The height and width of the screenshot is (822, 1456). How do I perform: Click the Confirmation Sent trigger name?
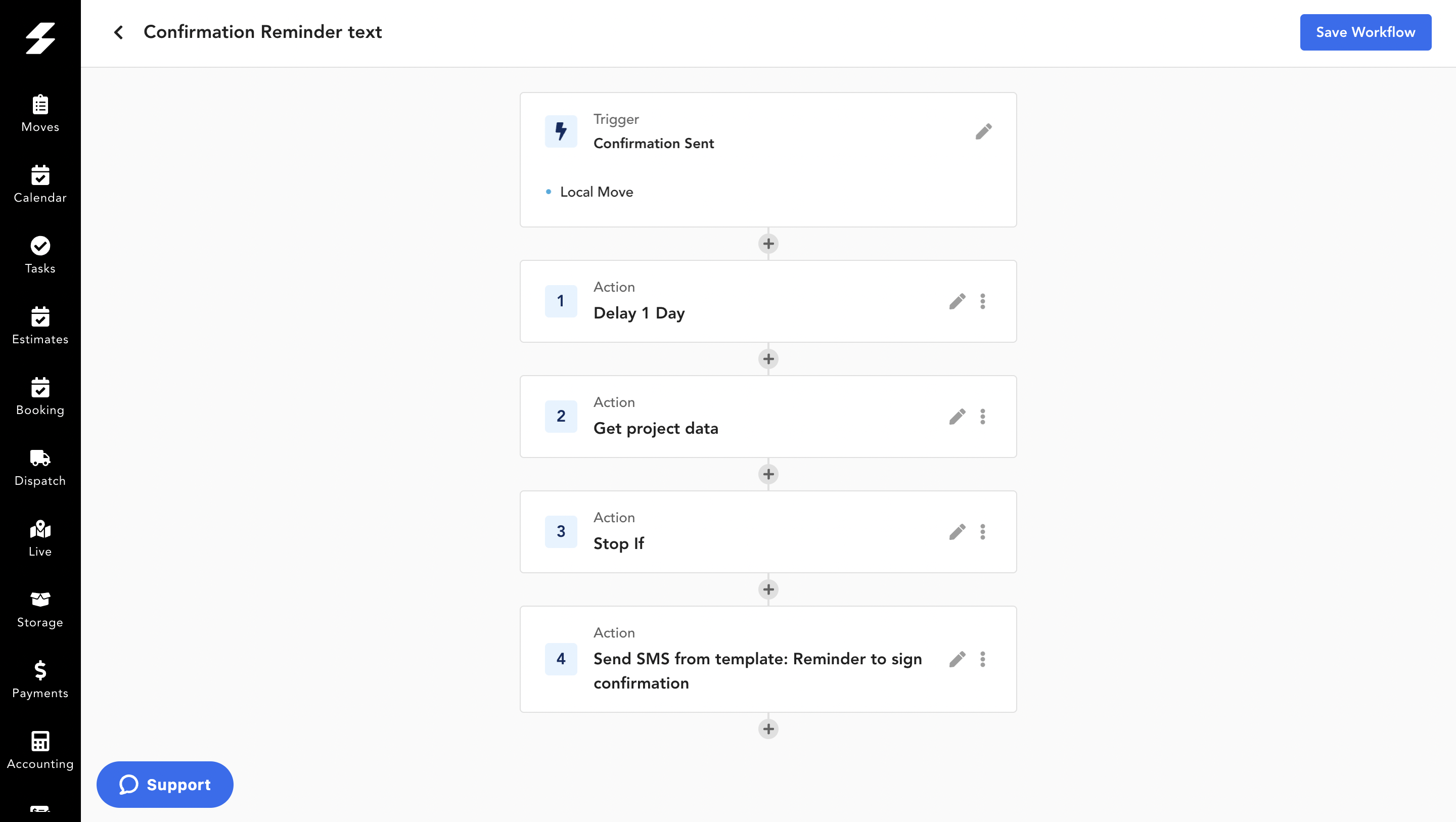pyautogui.click(x=654, y=144)
